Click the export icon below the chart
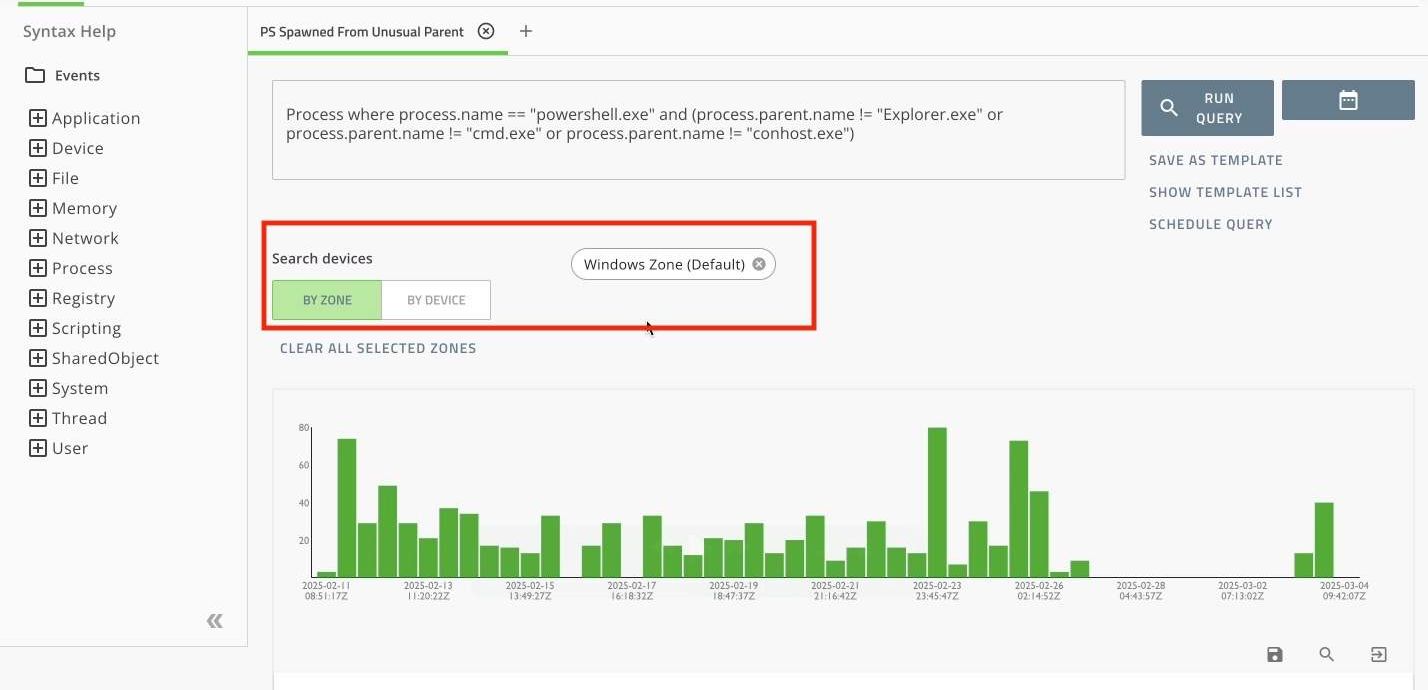The width and height of the screenshot is (1428, 690). point(1378,654)
